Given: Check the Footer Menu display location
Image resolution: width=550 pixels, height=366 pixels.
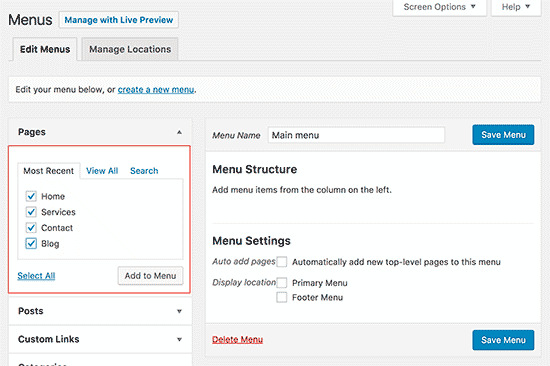Looking at the screenshot, I should pyautogui.click(x=281, y=297).
